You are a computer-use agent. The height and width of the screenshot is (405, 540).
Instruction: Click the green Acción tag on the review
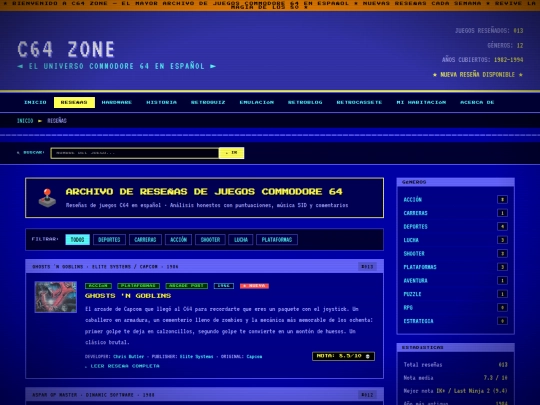(x=98, y=286)
